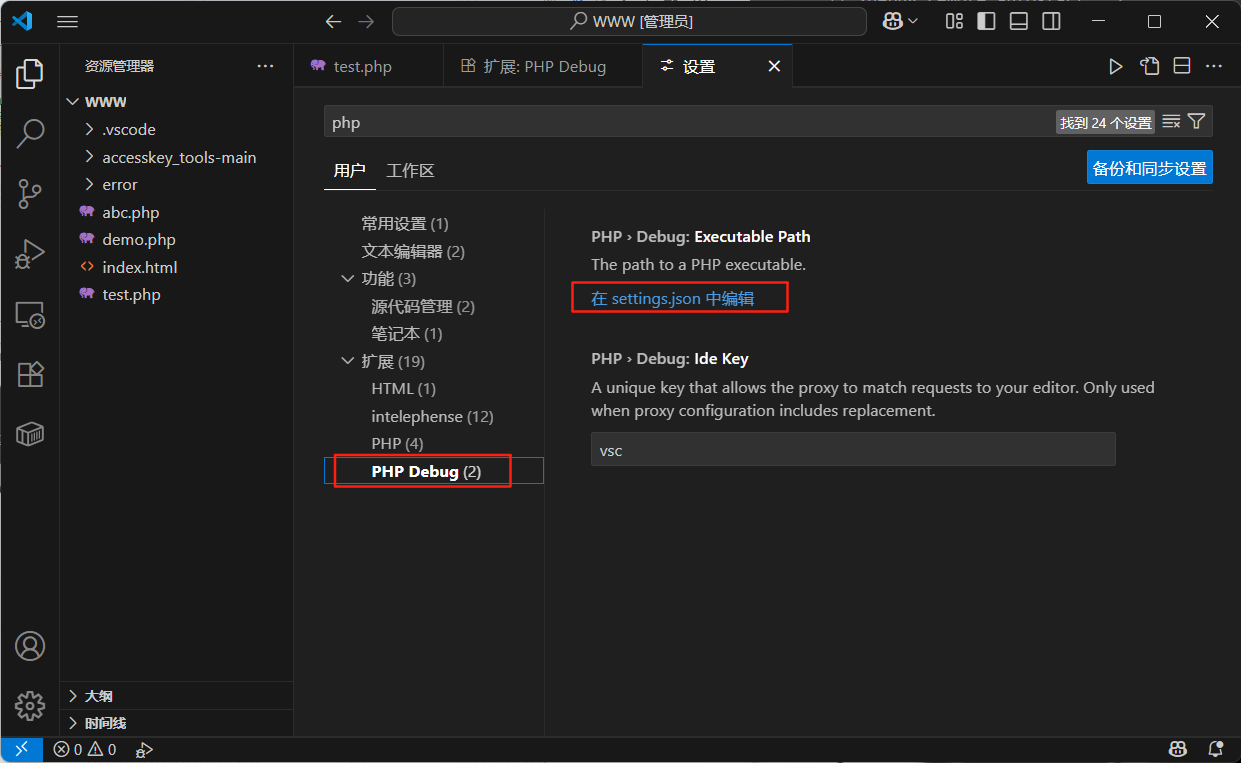This screenshot has width=1241, height=763.
Task: Select 源代码管理 (2) category
Action: pyautogui.click(x=423, y=307)
